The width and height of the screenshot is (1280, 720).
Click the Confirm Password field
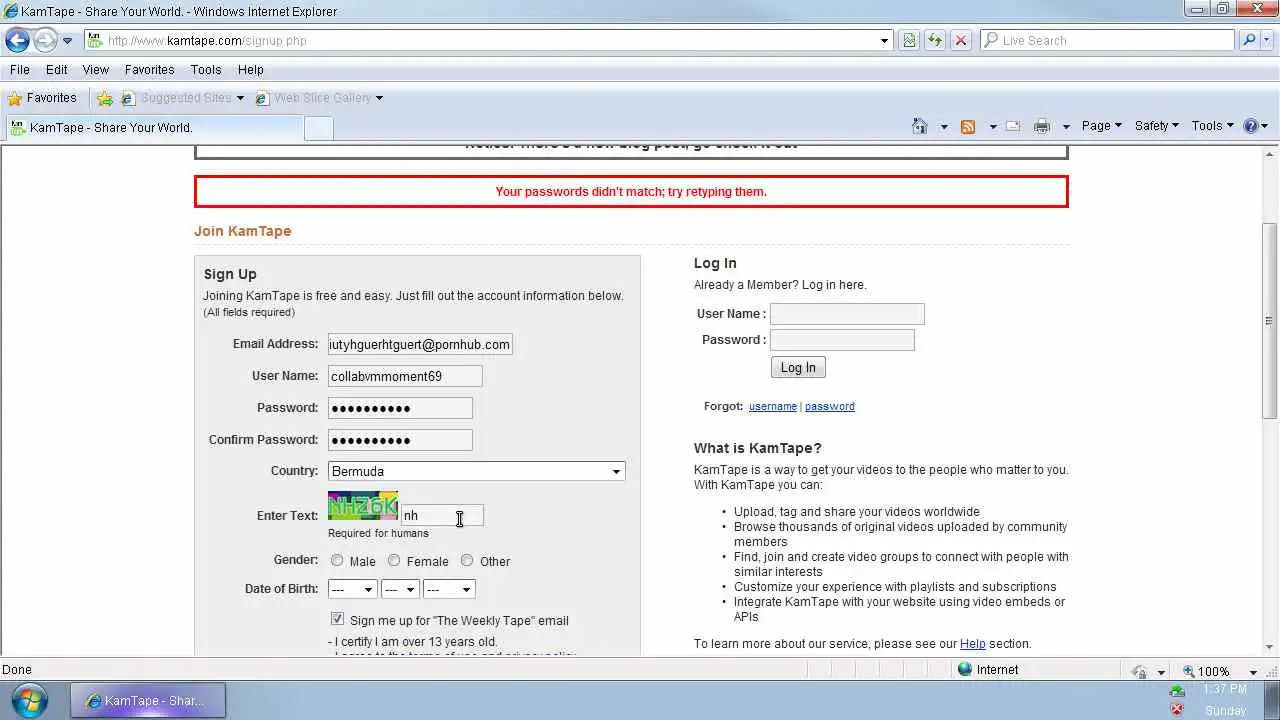click(400, 440)
